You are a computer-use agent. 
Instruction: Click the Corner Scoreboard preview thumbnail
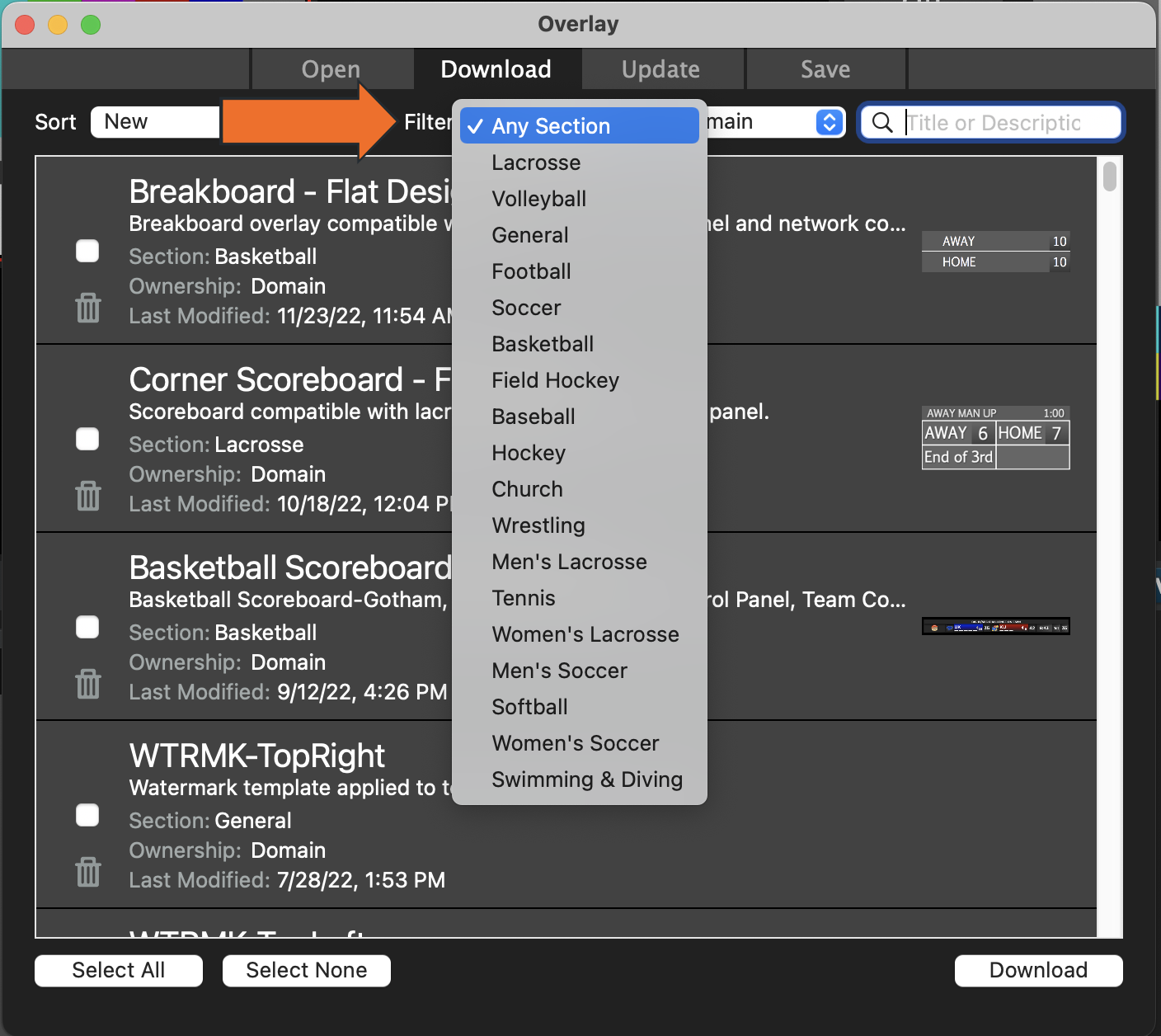tap(995, 435)
